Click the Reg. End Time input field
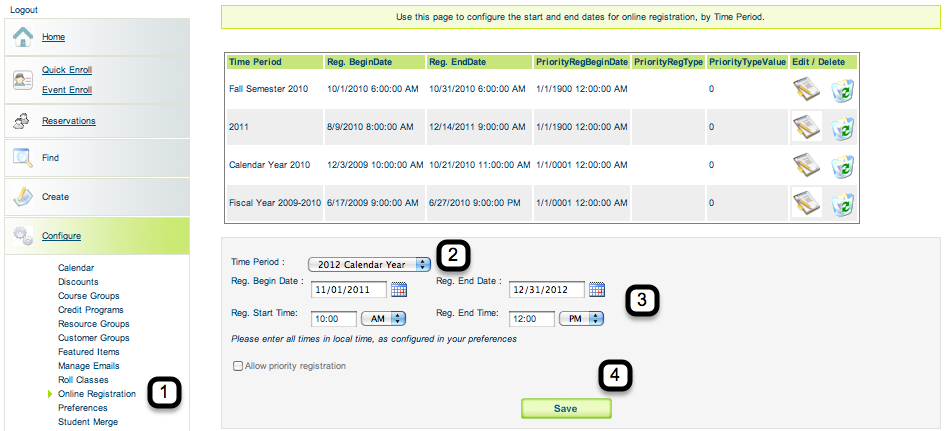 click(530, 318)
